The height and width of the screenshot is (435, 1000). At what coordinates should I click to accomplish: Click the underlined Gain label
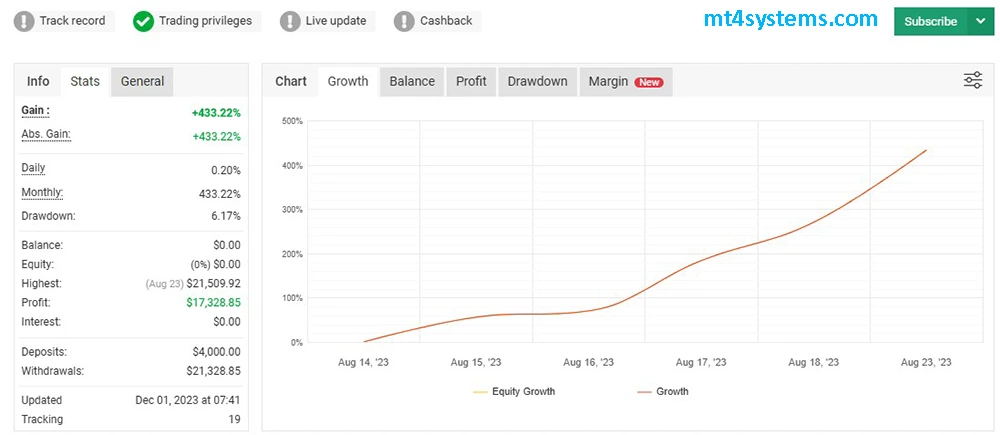(36, 111)
